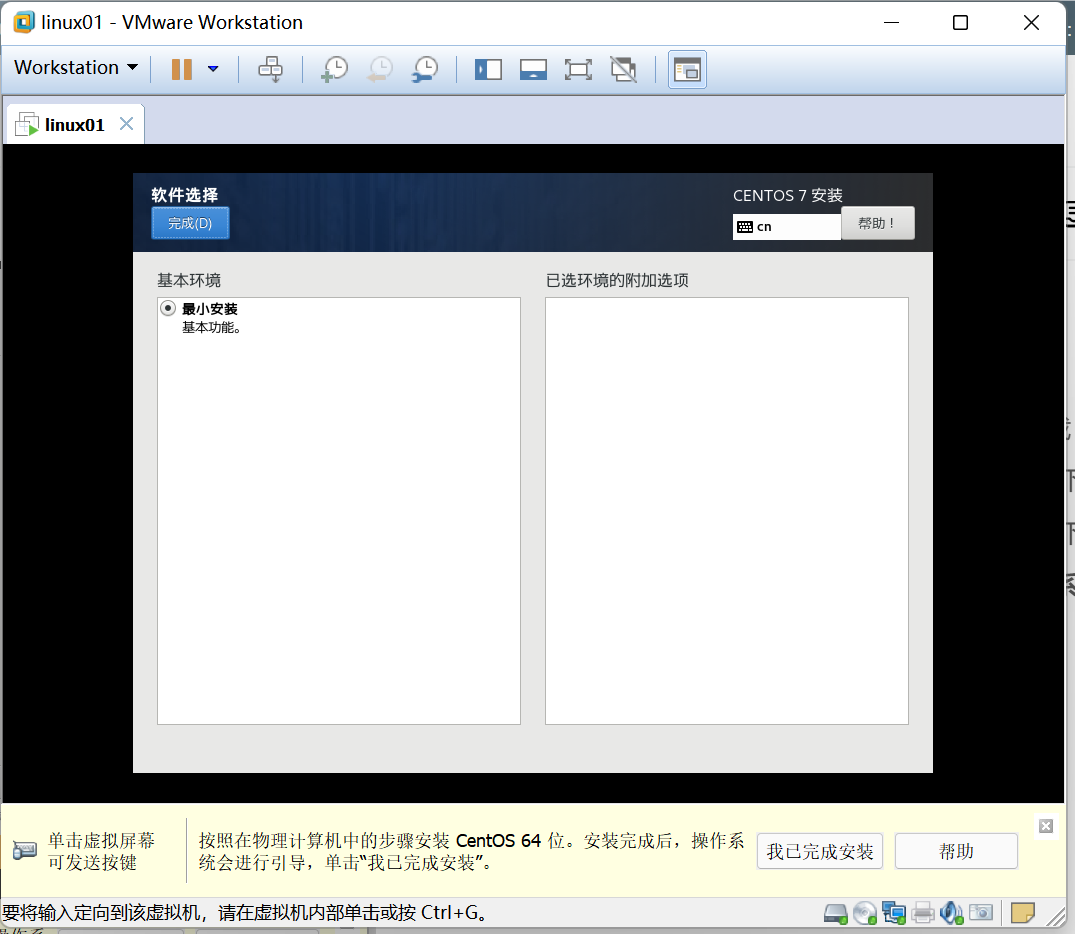The image size is (1075, 934).
Task: Select the cn keyboard layout field
Action: tap(786, 226)
